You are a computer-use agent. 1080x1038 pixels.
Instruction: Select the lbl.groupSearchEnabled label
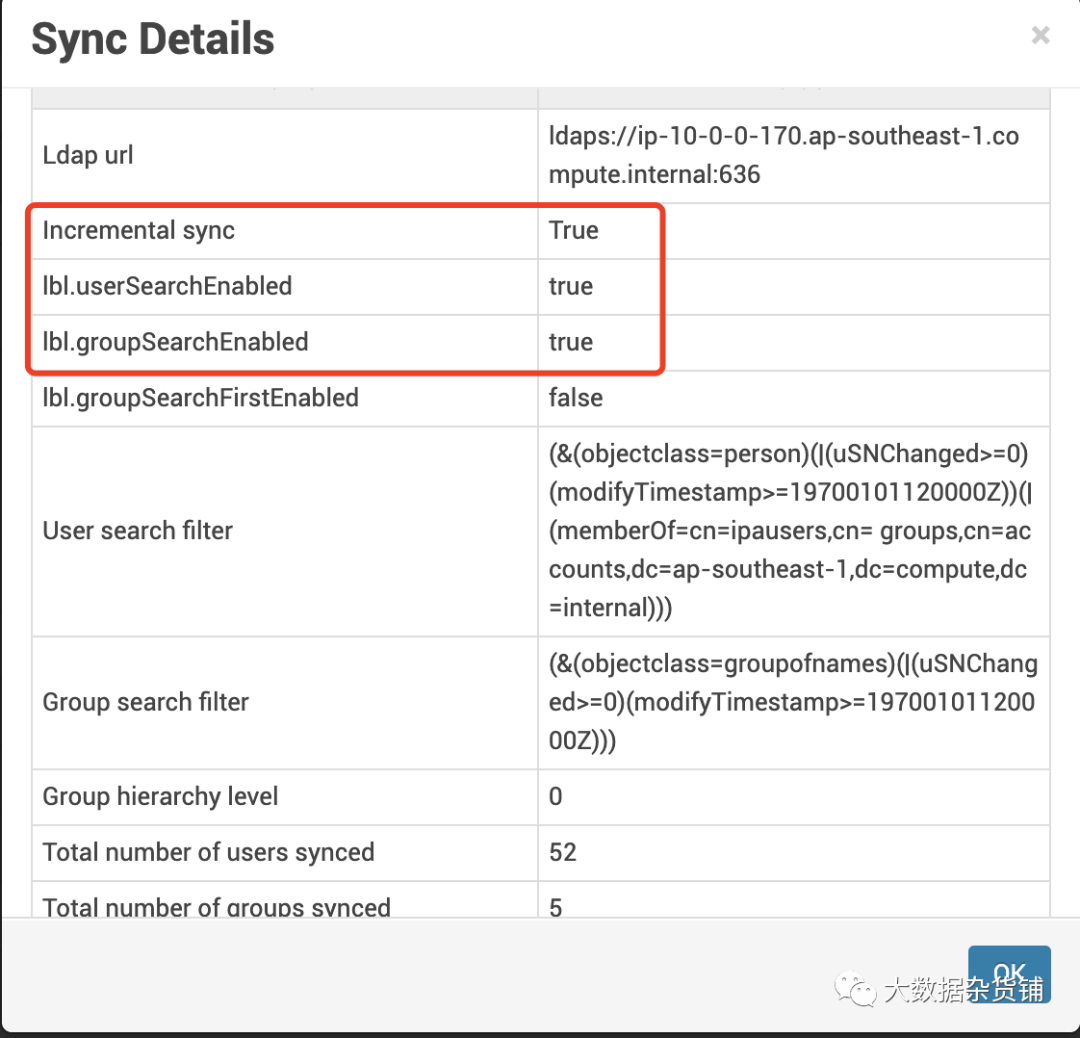click(175, 342)
